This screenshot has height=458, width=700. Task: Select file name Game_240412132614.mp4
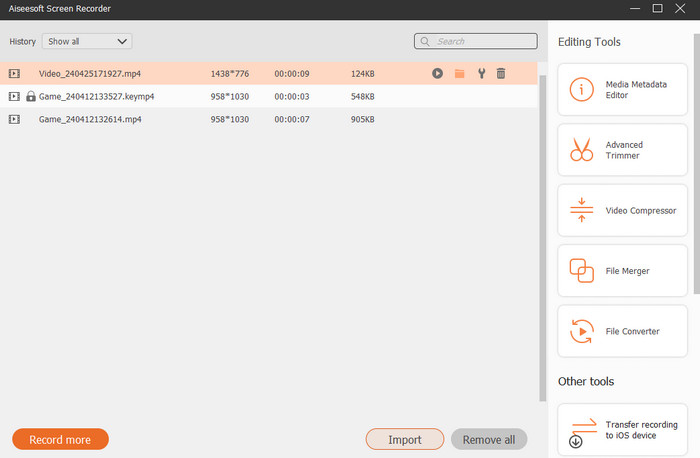pyautogui.click(x=90, y=119)
